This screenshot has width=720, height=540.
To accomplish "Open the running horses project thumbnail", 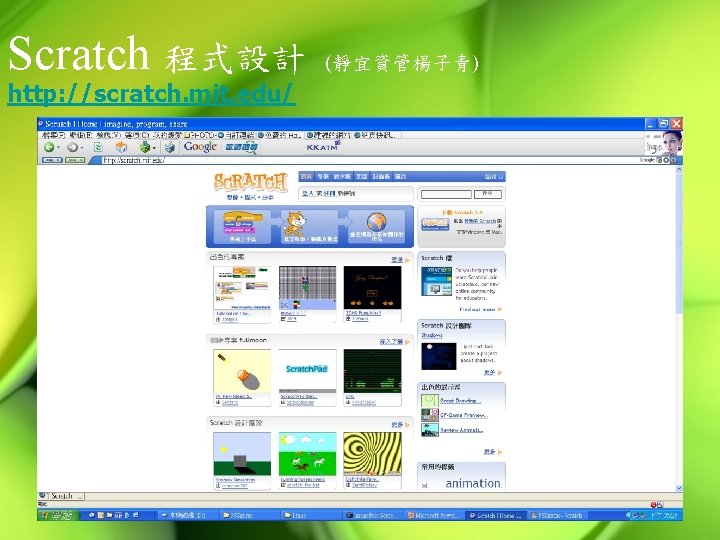I will [x=308, y=454].
